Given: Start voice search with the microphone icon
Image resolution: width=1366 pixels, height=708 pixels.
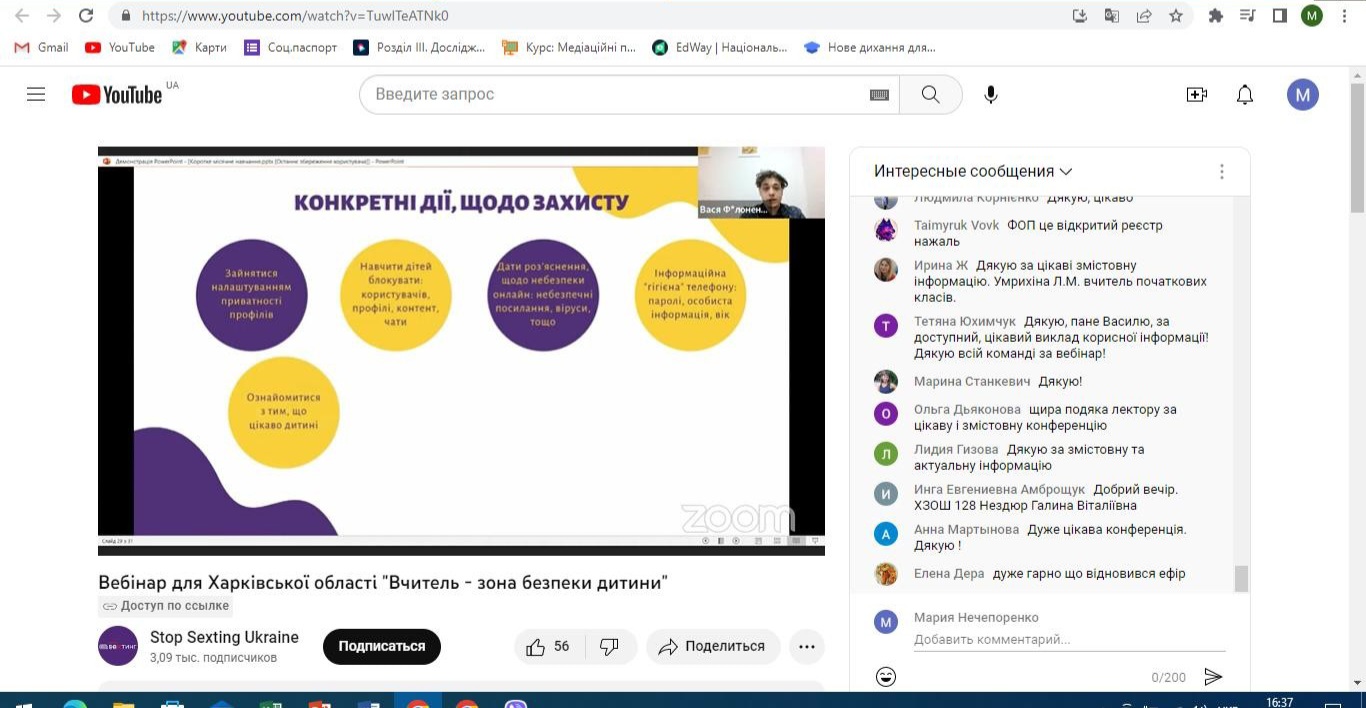Looking at the screenshot, I should tap(990, 95).
